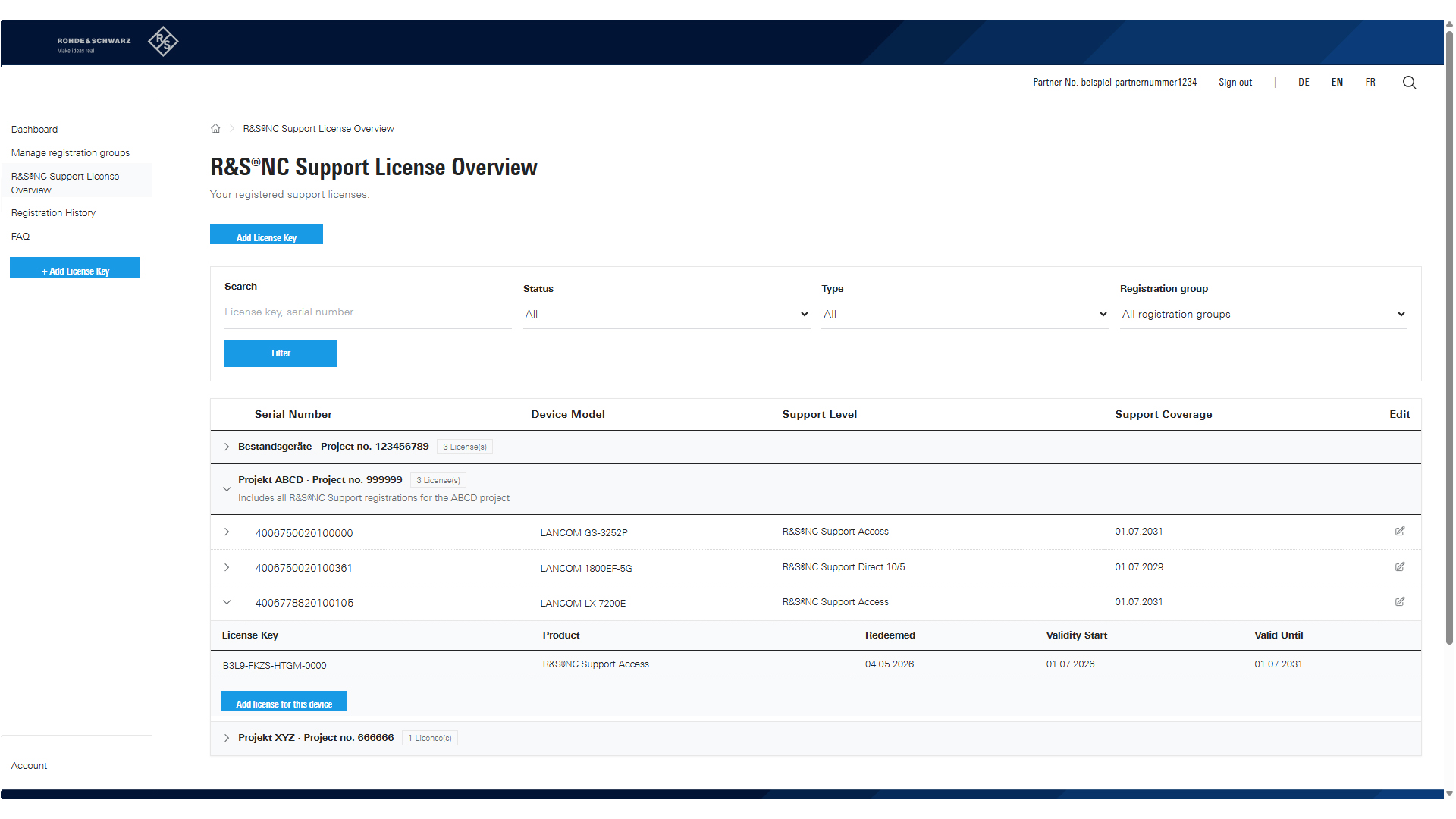Open Registration History

pos(53,213)
